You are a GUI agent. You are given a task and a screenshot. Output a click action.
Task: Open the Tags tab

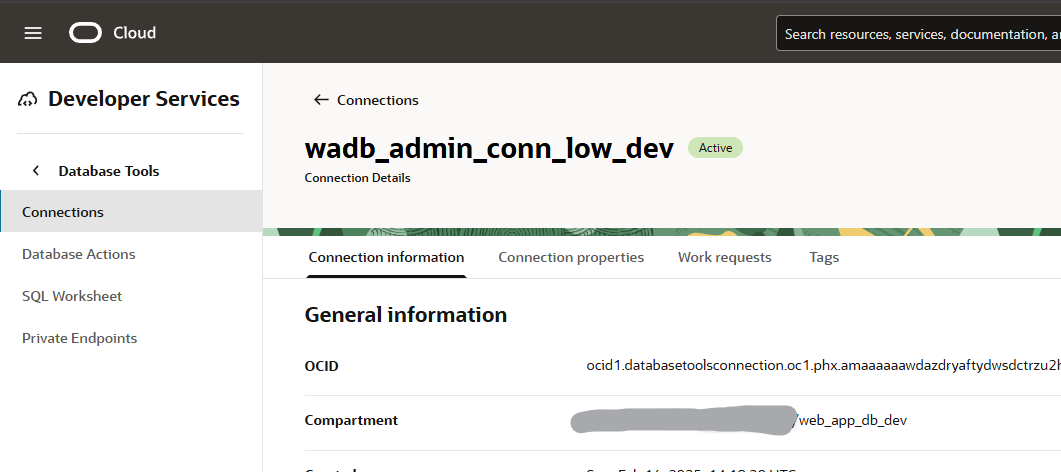tap(824, 257)
